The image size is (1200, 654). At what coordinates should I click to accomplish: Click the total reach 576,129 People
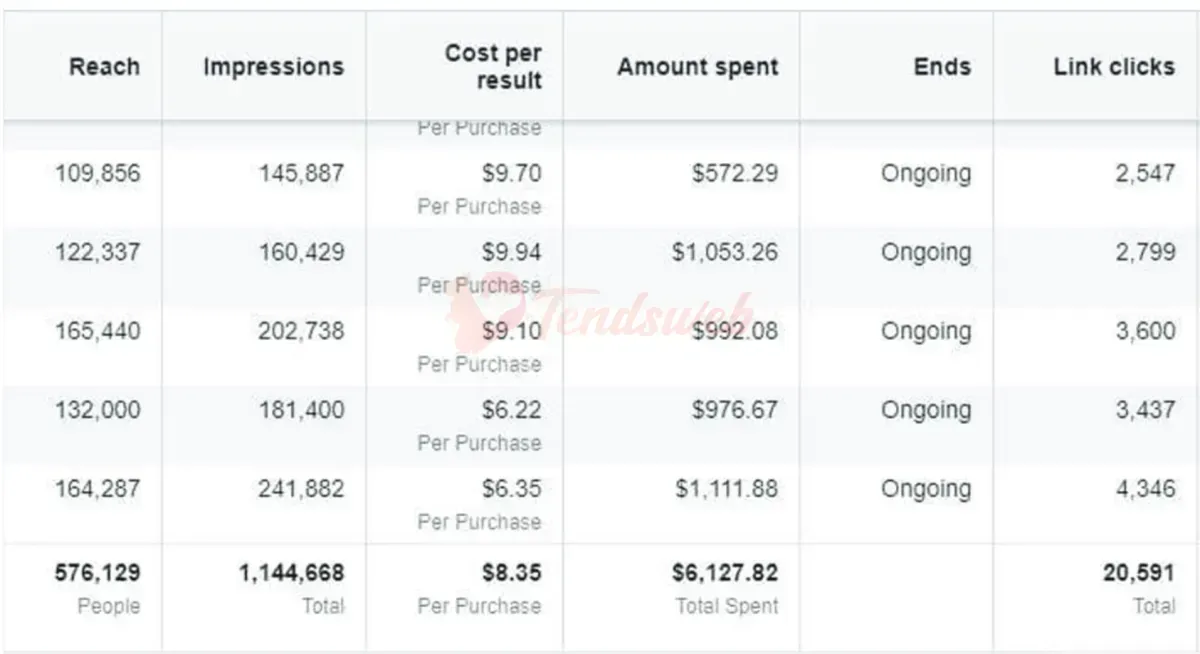tap(97, 587)
